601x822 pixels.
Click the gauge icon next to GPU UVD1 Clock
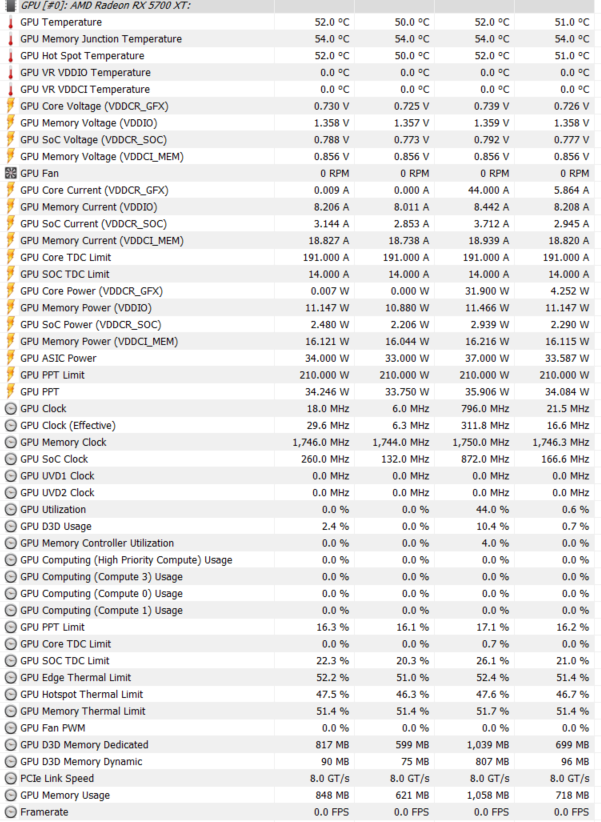[x=10, y=476]
